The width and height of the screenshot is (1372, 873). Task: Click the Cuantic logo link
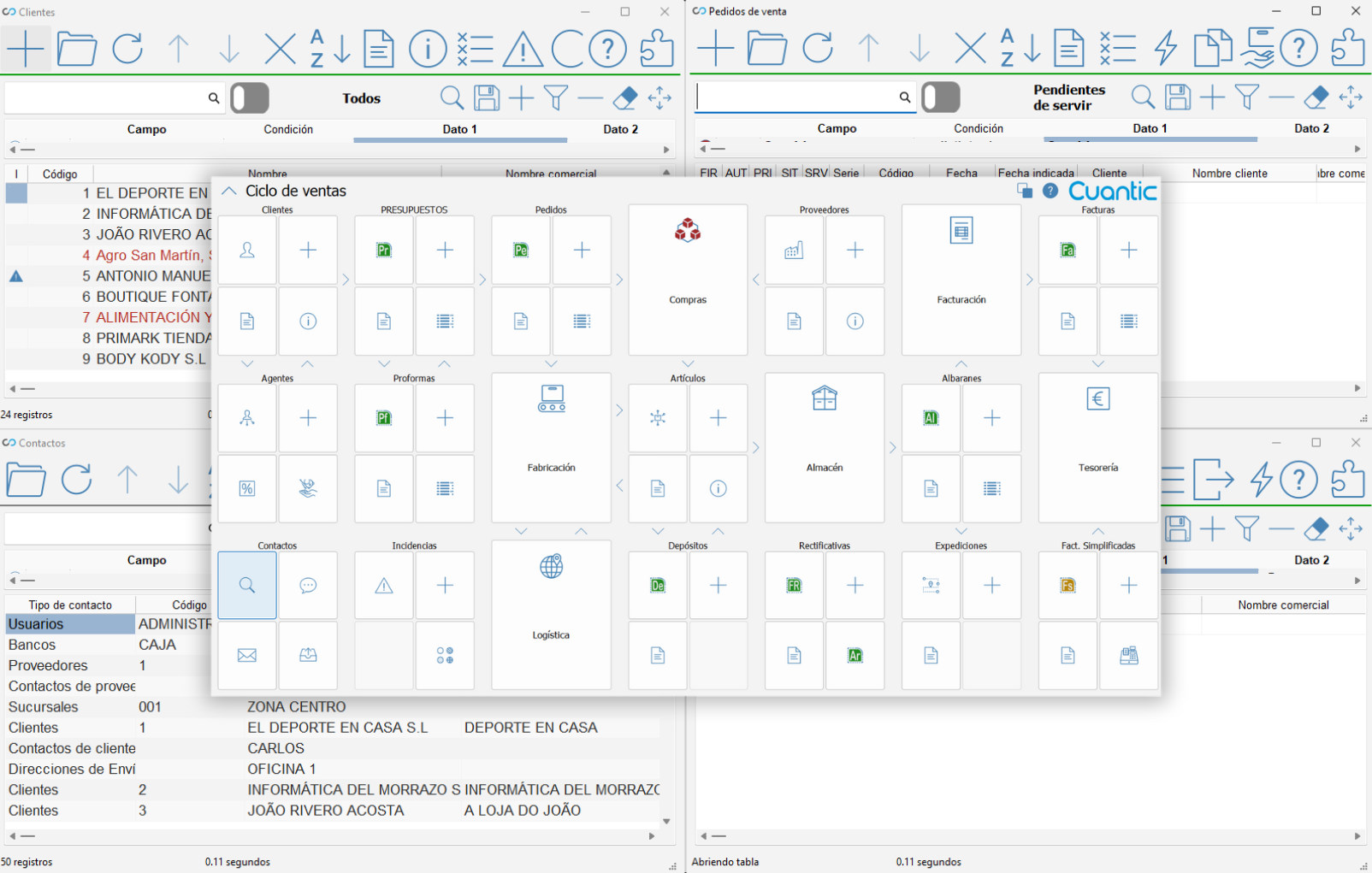1112,191
